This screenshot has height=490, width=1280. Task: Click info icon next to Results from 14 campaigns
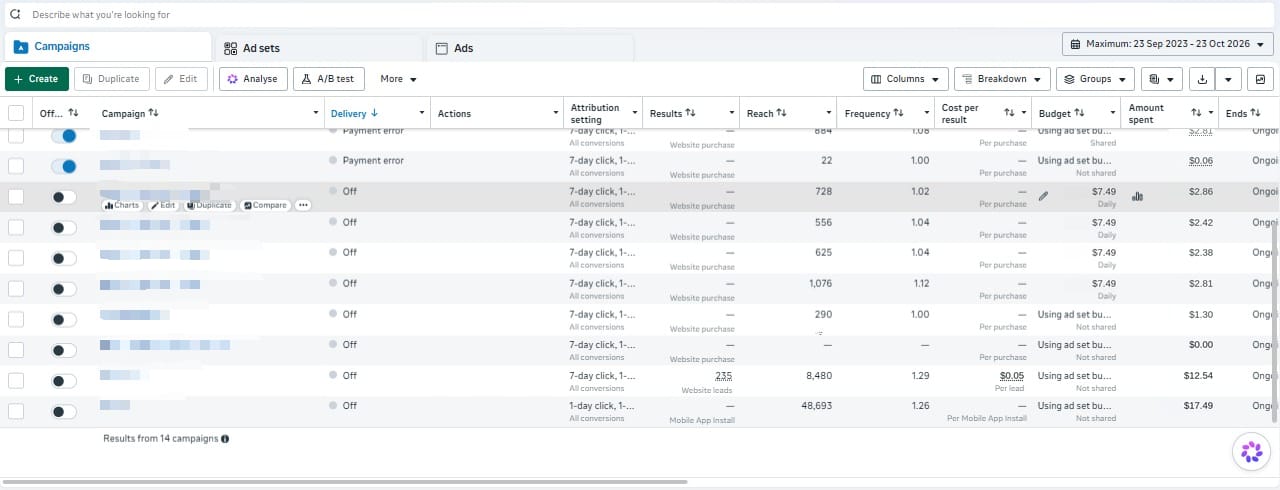click(x=224, y=438)
